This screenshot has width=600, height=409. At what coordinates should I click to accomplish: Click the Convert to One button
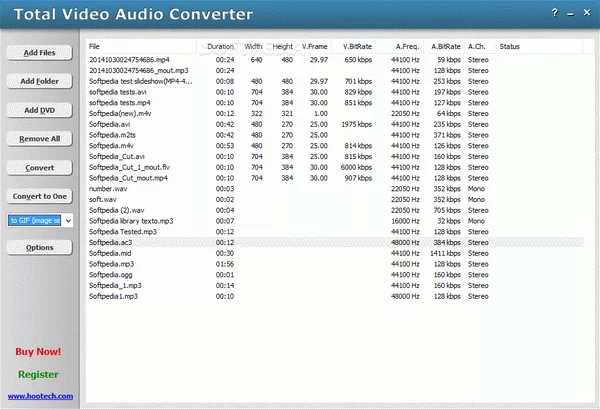pos(39,196)
